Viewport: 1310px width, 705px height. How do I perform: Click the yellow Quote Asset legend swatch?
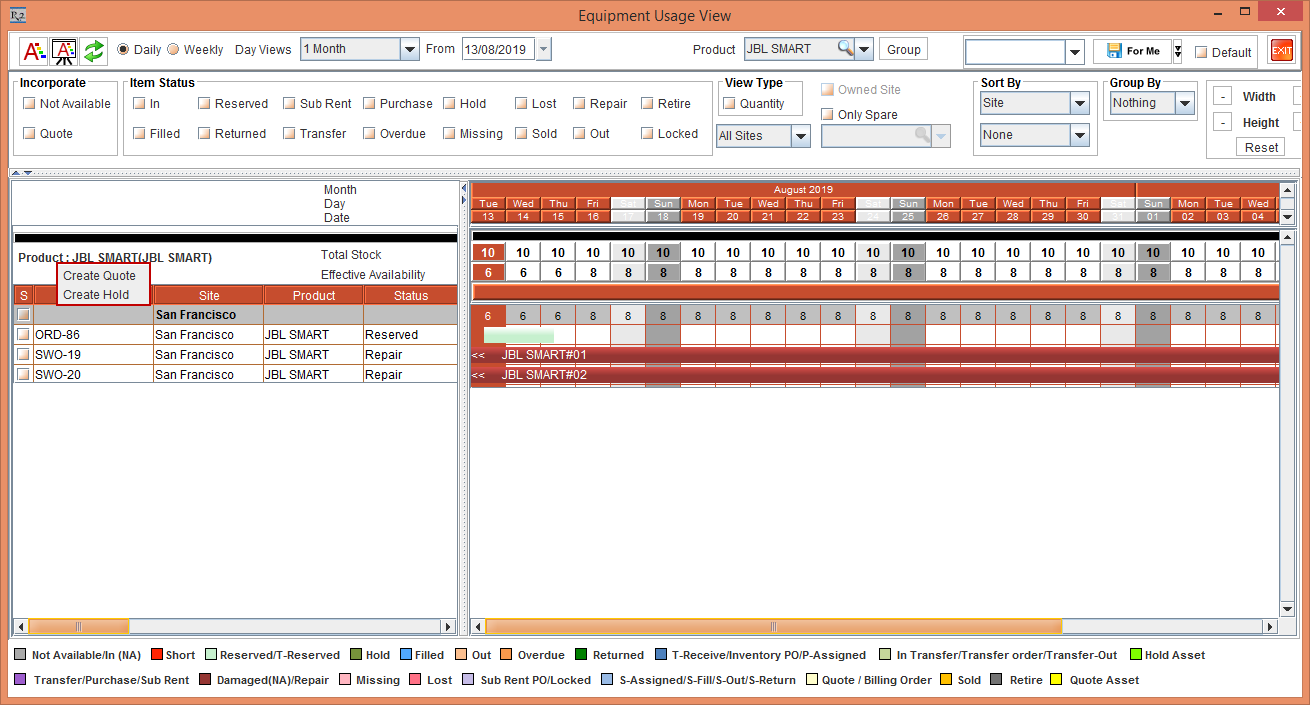click(x=1055, y=680)
